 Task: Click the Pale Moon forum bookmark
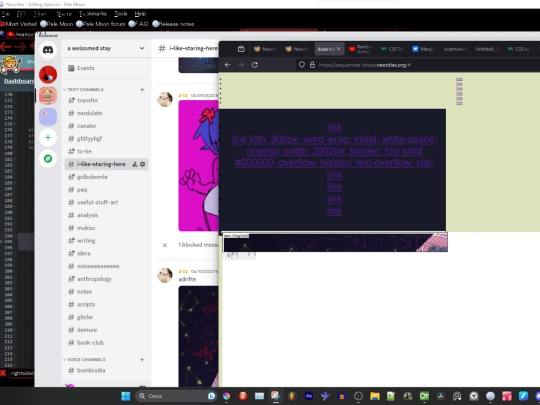point(100,24)
